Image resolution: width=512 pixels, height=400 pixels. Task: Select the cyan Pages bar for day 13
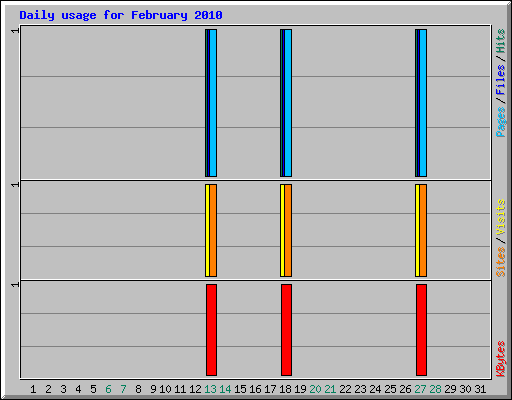pos(213,103)
